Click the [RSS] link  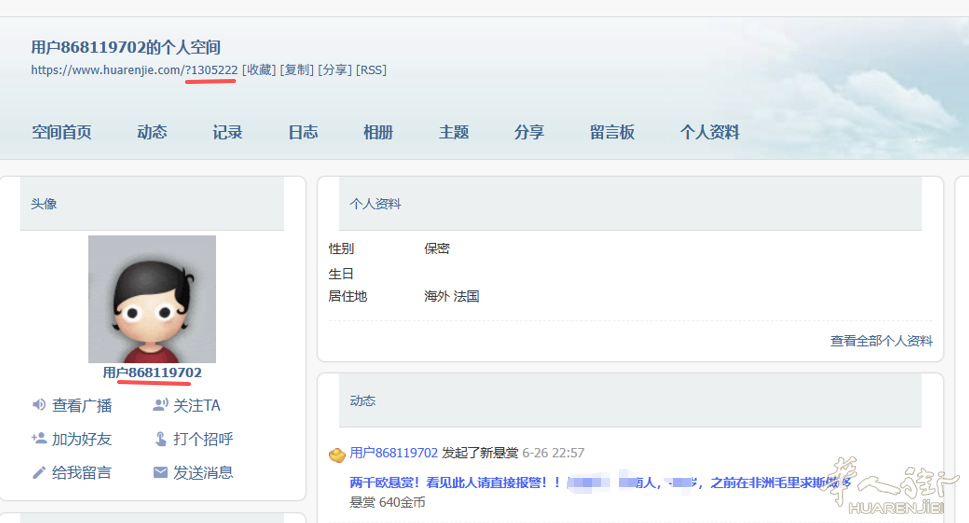371,70
